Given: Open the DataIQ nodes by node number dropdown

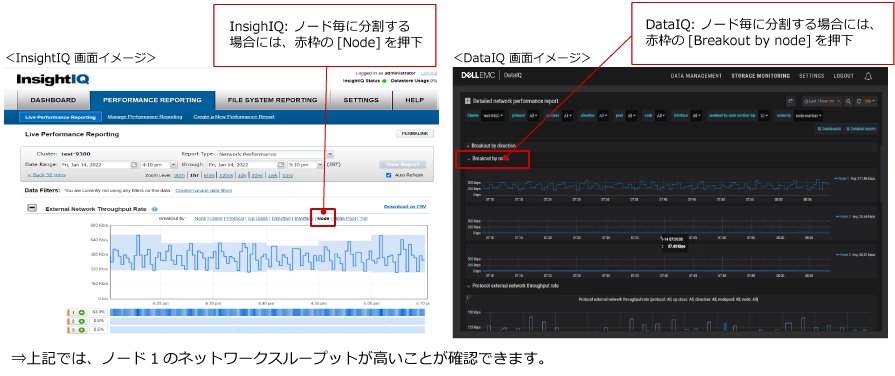Looking at the screenshot, I should coord(809,115).
